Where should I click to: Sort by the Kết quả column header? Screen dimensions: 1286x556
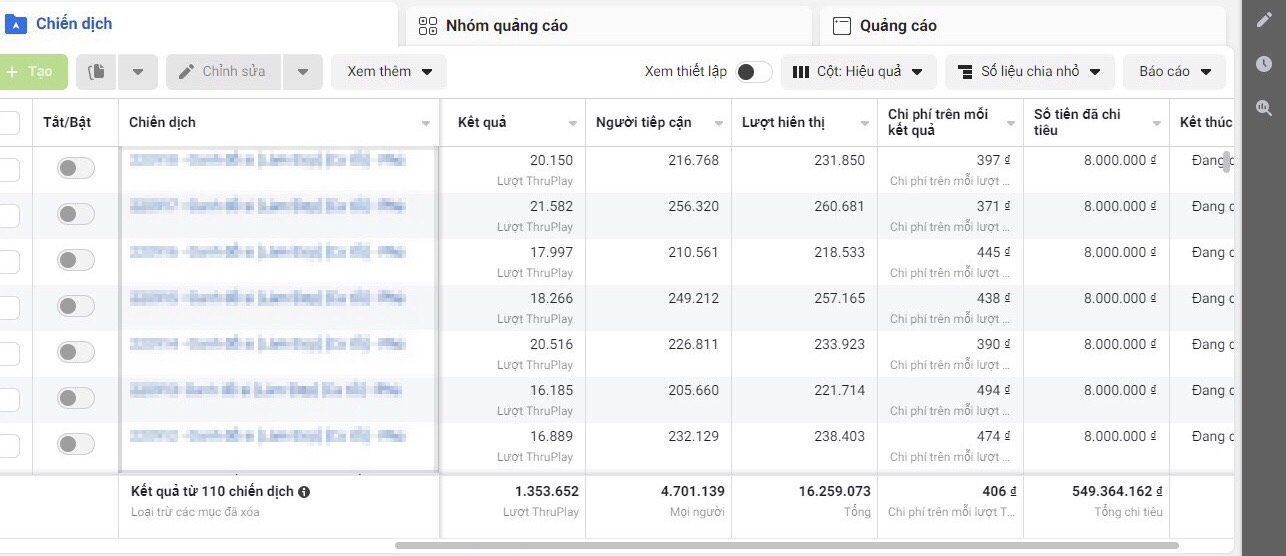click(x=482, y=123)
